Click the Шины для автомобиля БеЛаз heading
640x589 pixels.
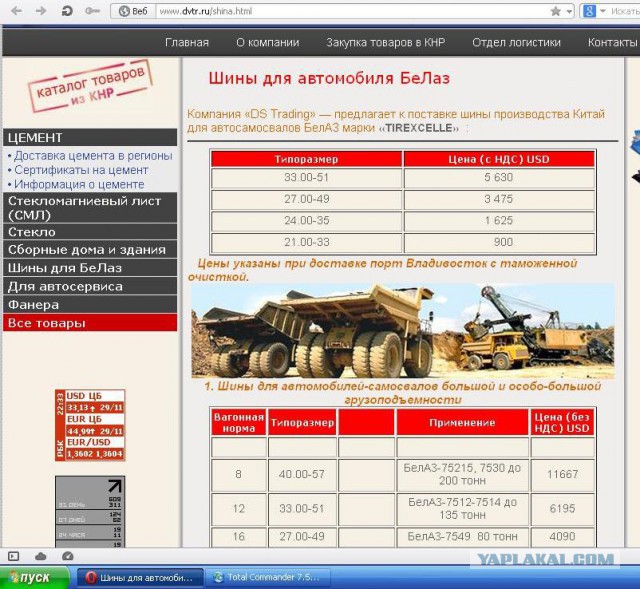click(x=329, y=78)
